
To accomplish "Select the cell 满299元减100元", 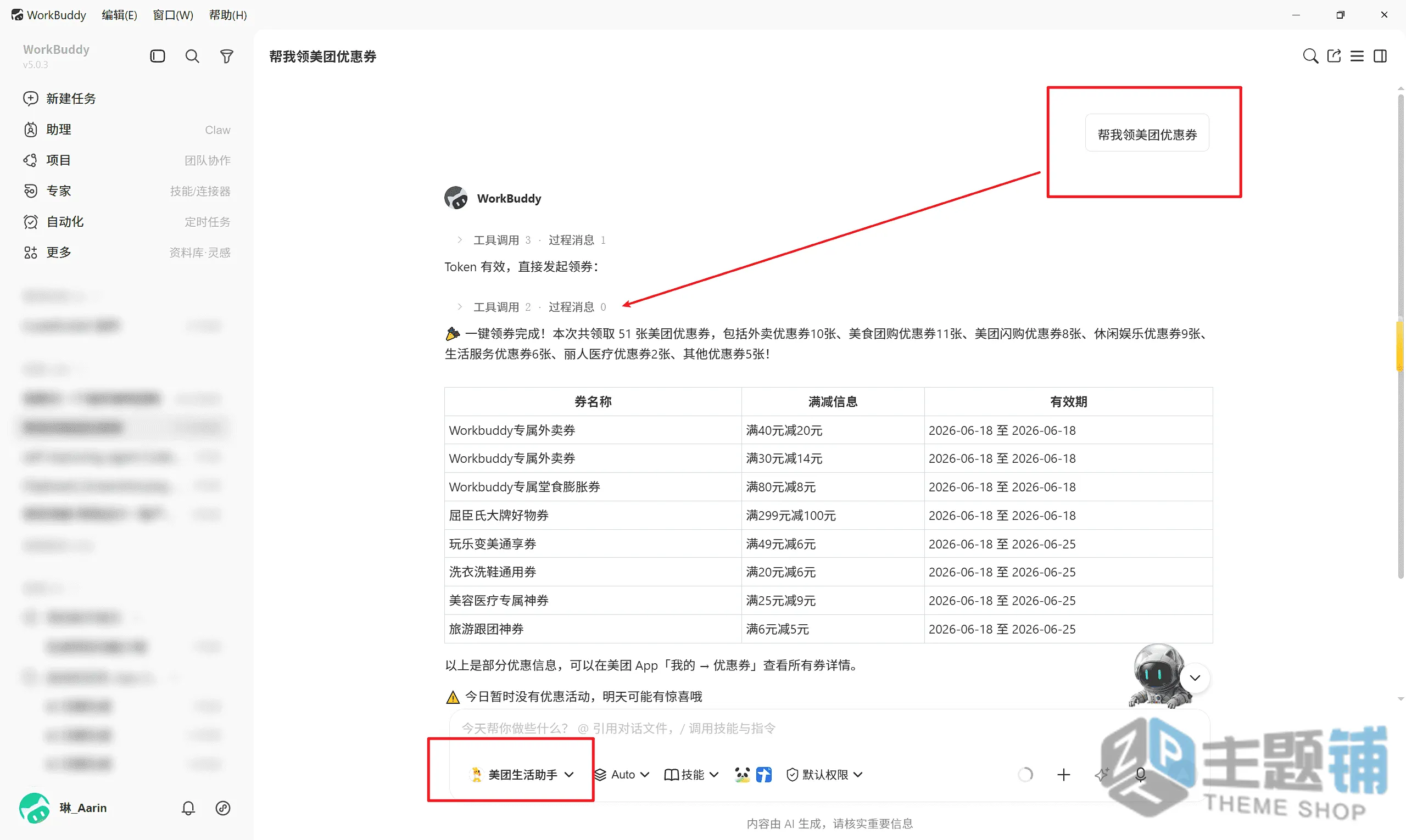I will [833, 515].
